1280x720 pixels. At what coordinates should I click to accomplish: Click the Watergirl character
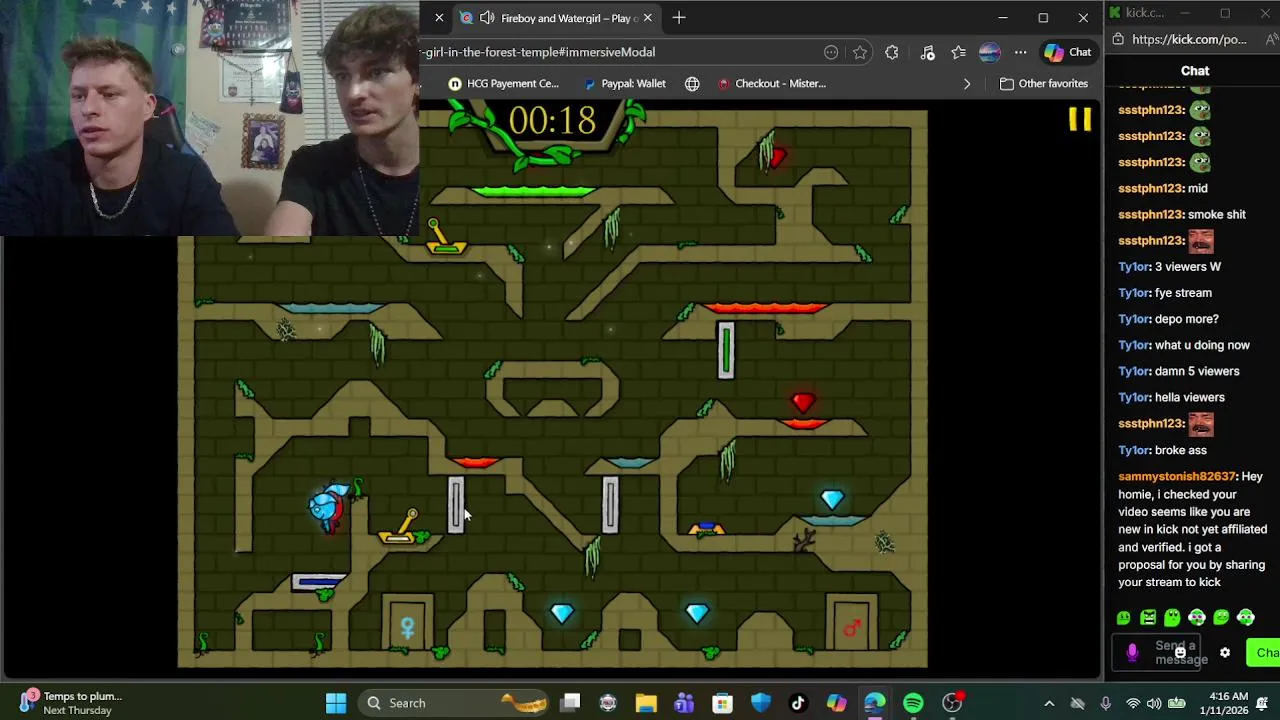(x=329, y=506)
